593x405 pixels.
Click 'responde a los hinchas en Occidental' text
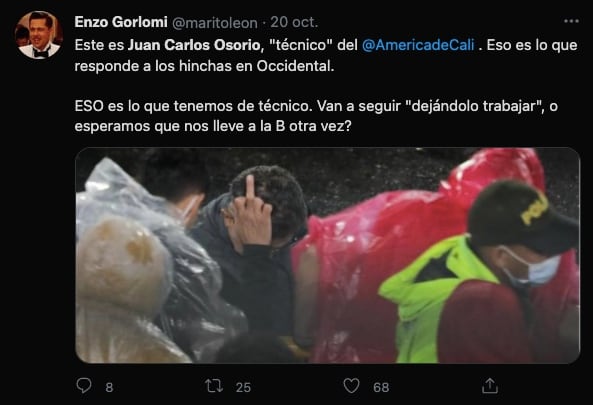(x=204, y=66)
